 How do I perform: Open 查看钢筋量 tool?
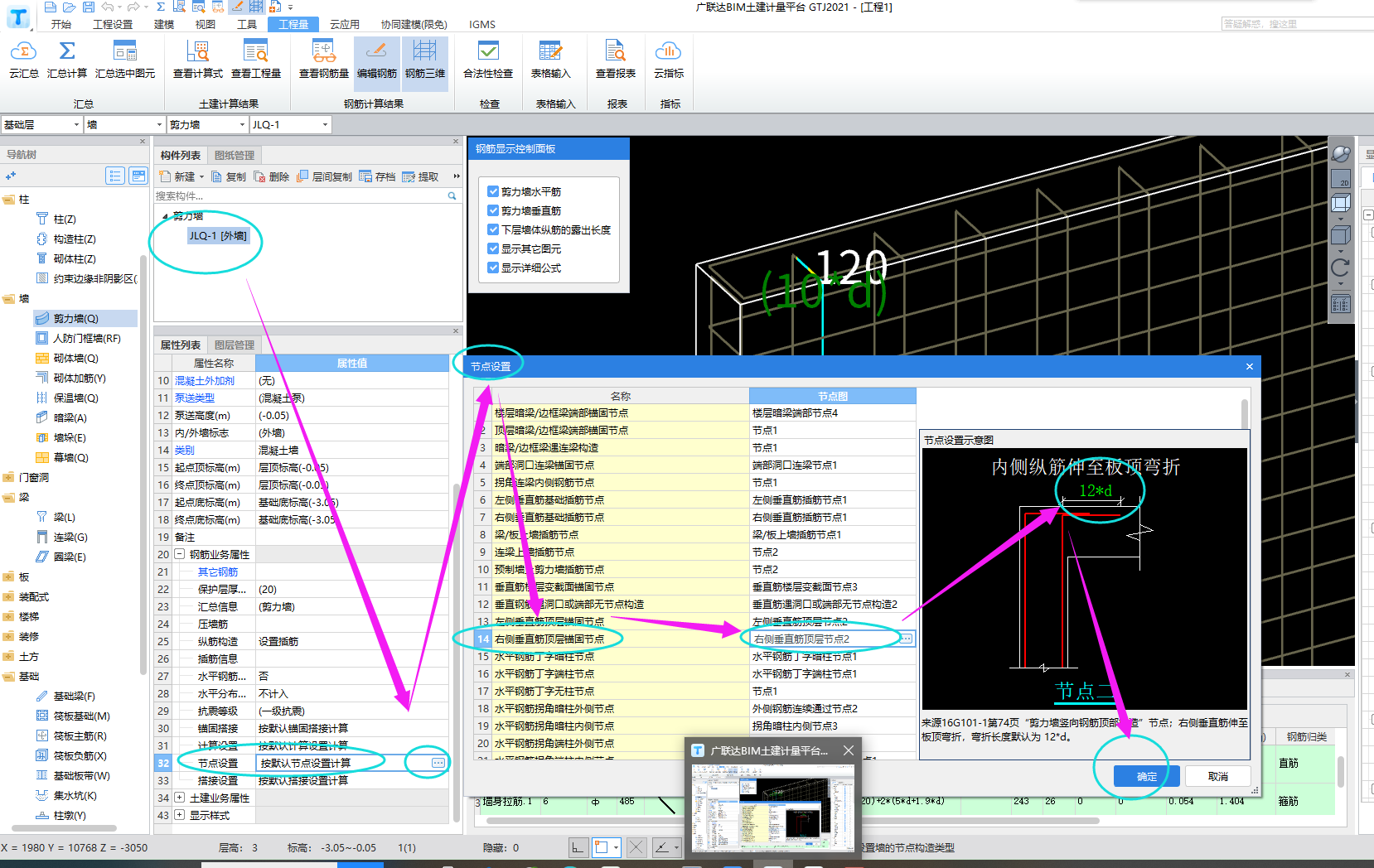[323, 60]
